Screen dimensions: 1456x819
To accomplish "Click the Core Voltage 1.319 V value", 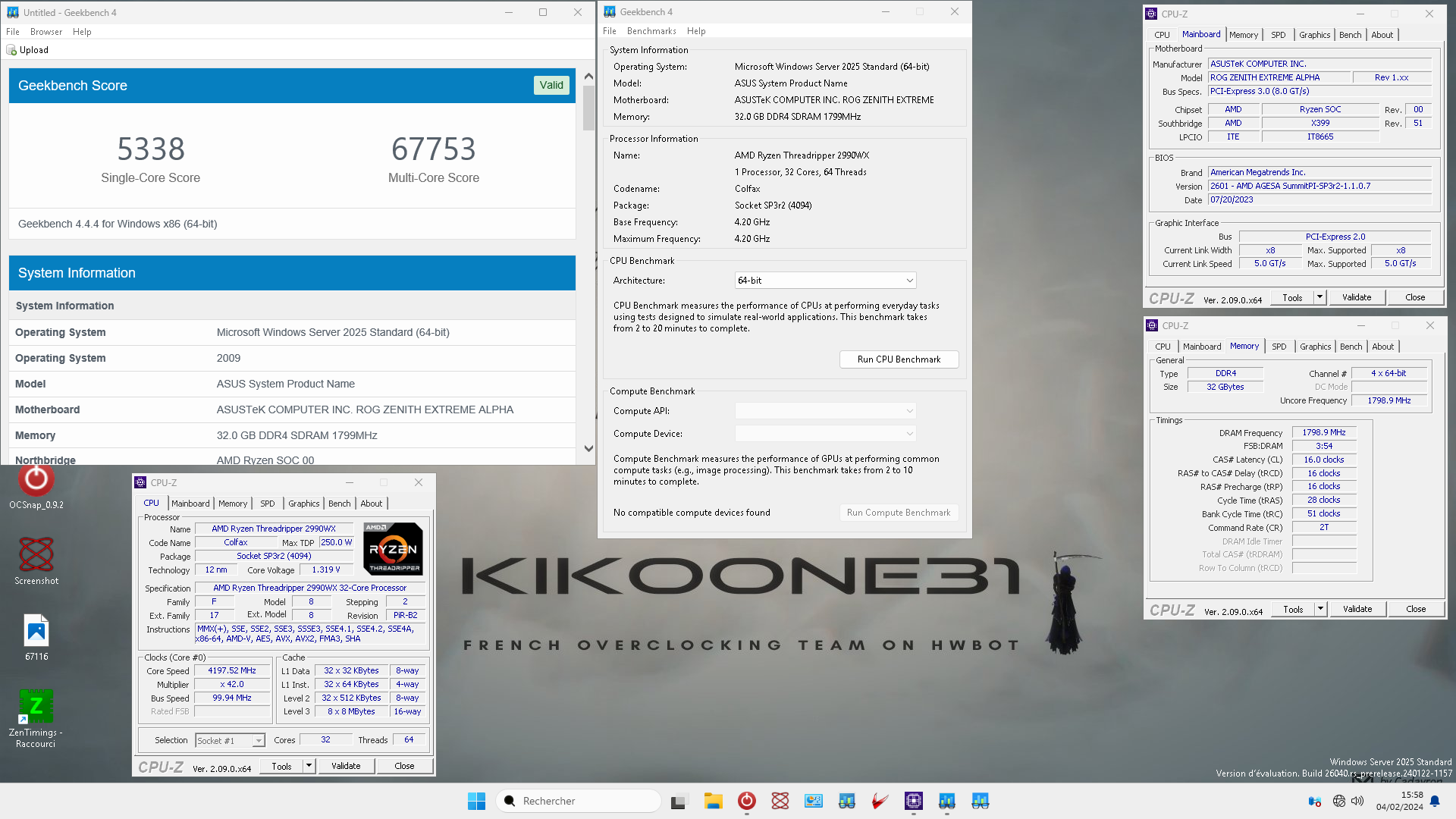I will pyautogui.click(x=326, y=570).
